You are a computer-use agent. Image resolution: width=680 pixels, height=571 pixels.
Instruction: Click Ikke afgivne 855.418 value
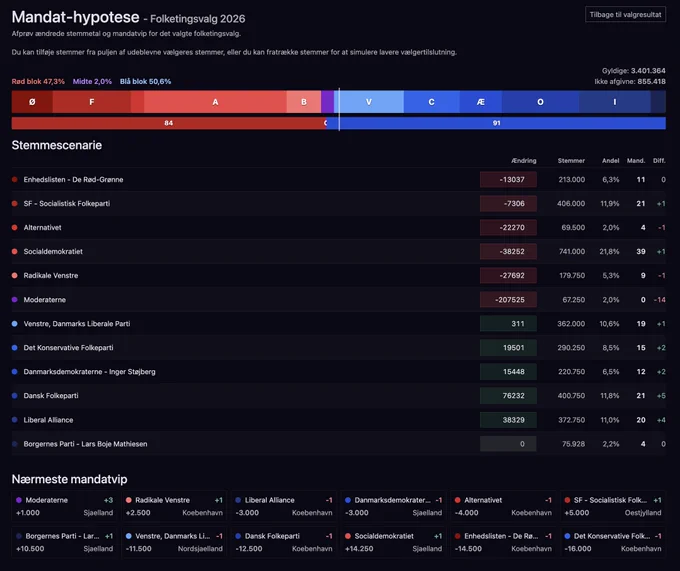coord(630,82)
